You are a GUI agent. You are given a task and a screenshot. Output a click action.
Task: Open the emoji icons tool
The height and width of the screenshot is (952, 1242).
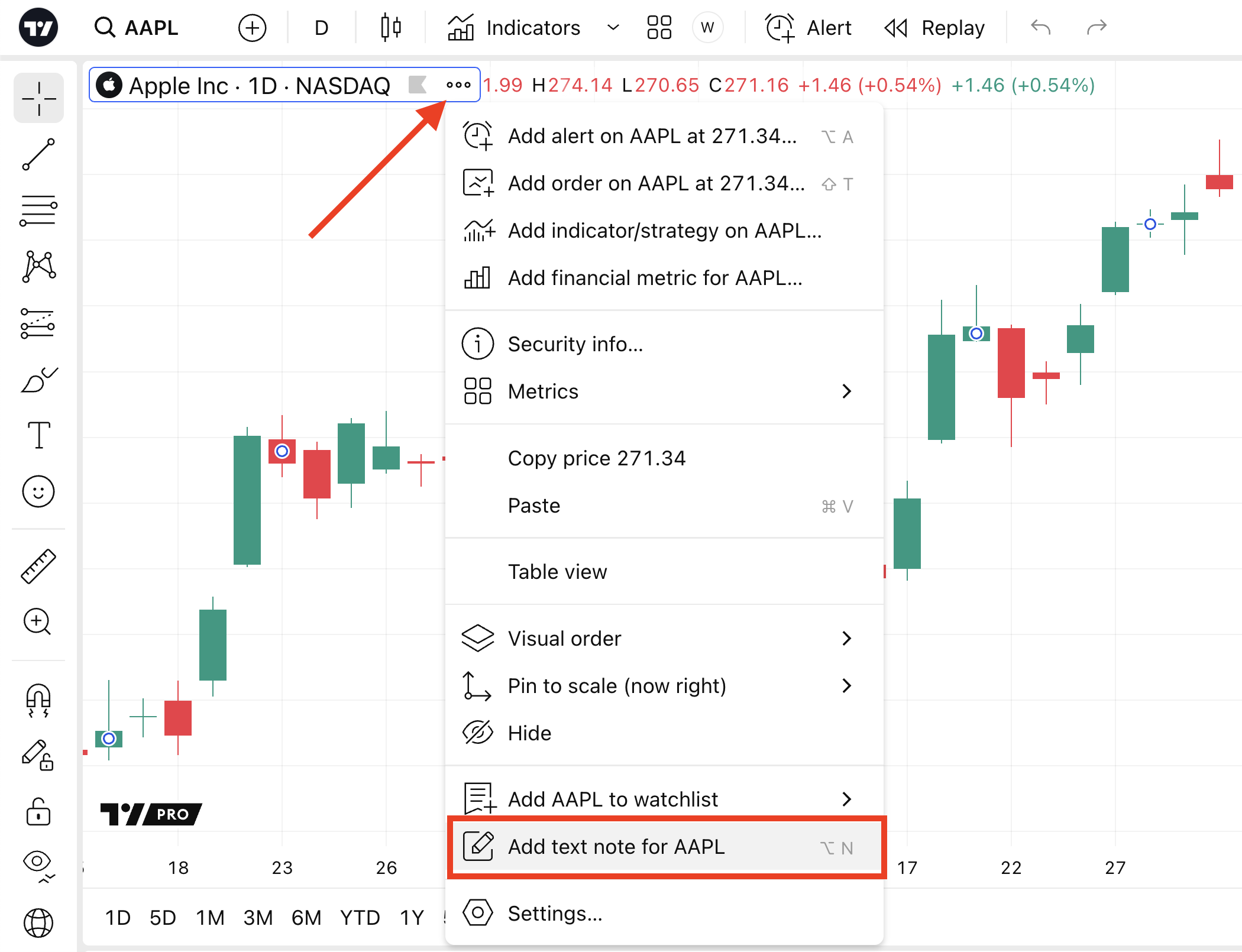coord(38,491)
